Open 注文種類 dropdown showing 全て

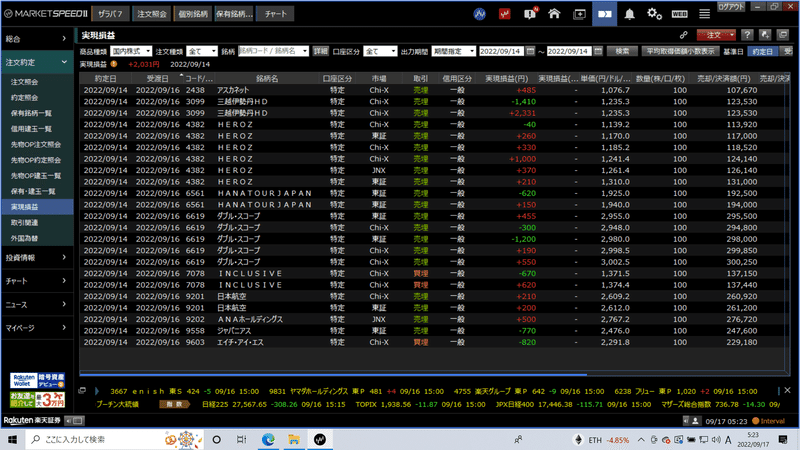click(202, 51)
